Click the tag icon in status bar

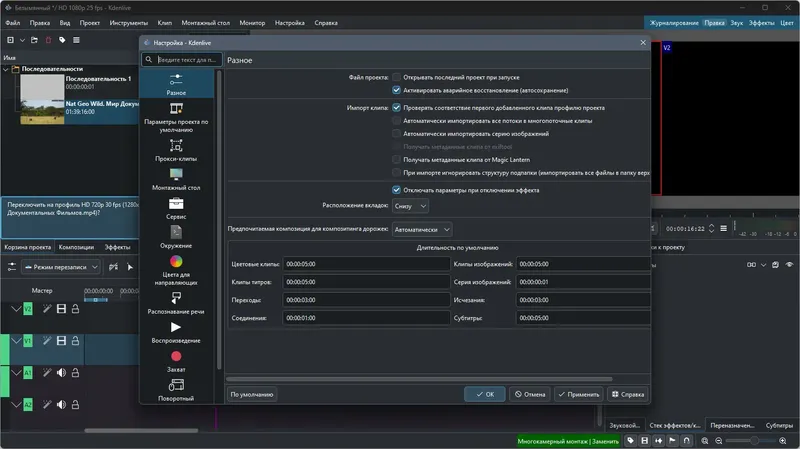[x=631, y=441]
